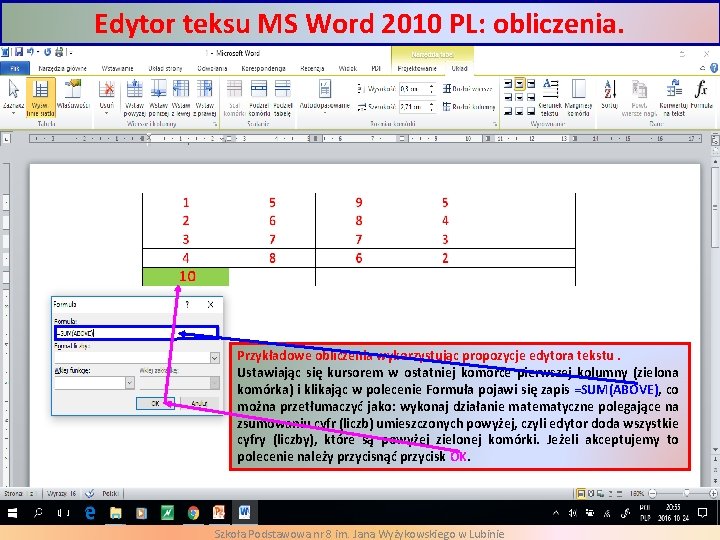Viewport: 720px width, 540px height.
Task: Select align center cell alignment
Action: [x=519, y=97]
